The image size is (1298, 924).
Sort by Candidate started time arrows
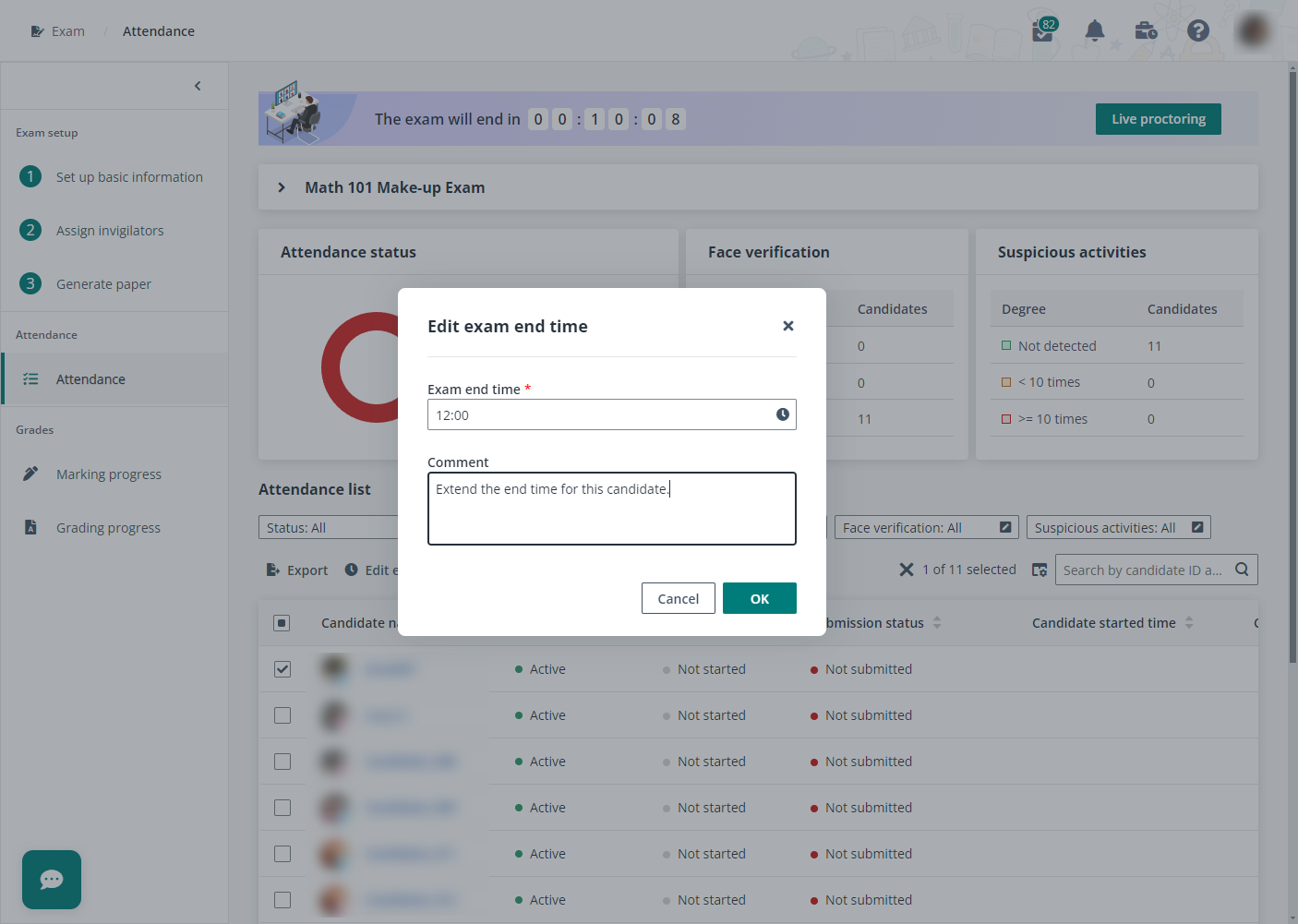(1189, 623)
